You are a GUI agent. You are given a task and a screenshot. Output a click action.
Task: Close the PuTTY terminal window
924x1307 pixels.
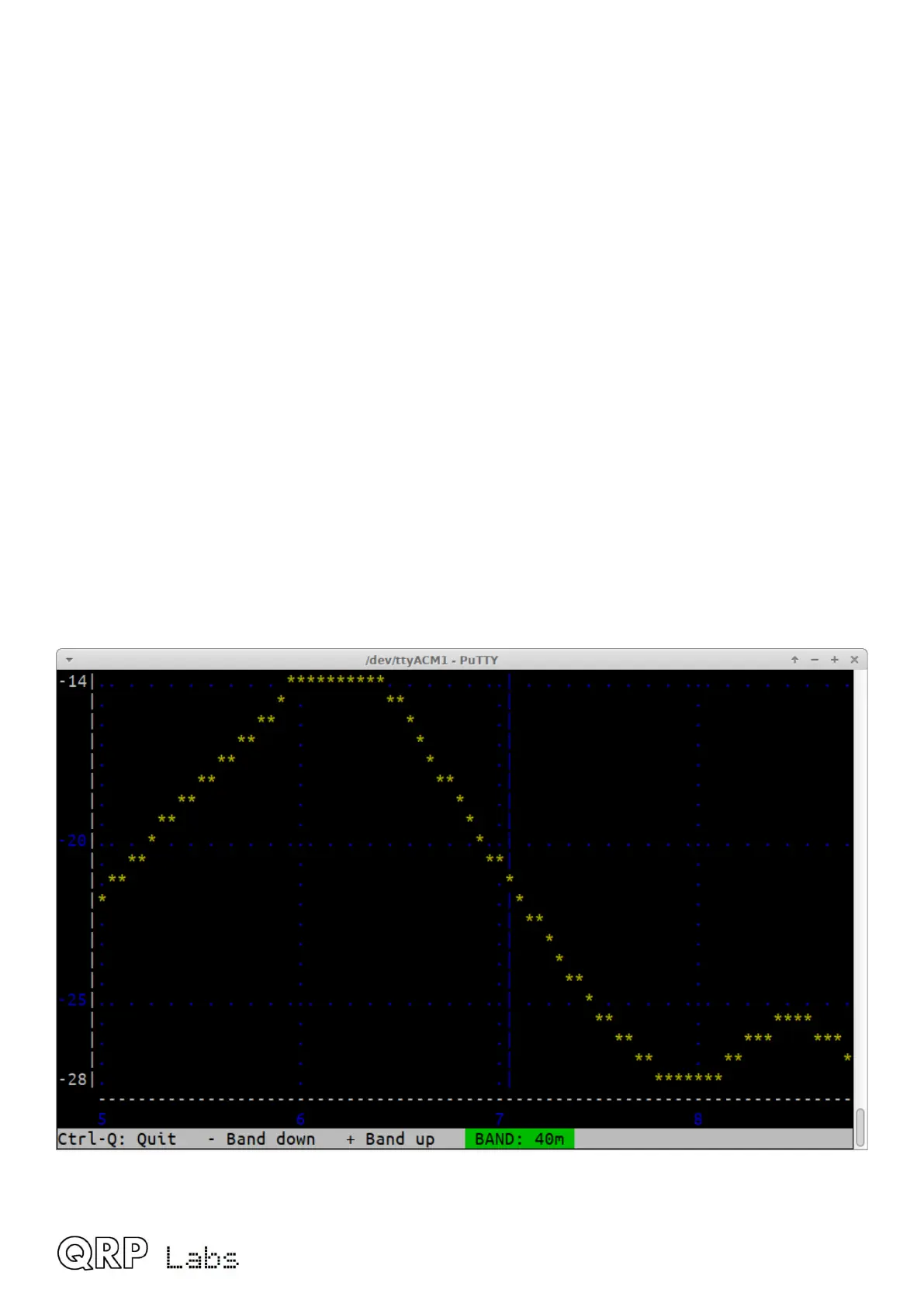tap(854, 660)
